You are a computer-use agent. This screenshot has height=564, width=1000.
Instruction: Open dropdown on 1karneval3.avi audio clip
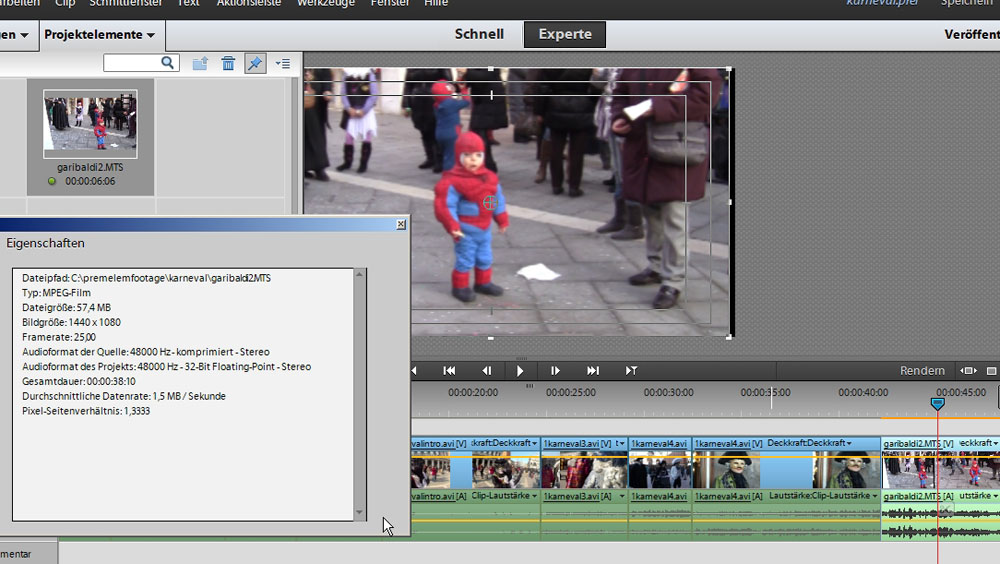click(622, 496)
